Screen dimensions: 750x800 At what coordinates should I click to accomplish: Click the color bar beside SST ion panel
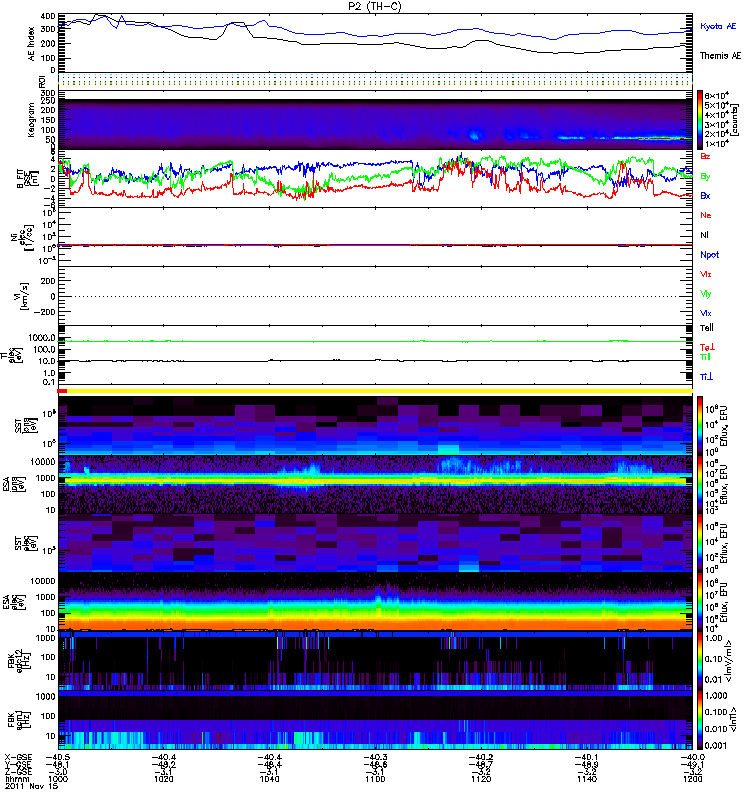[699, 426]
